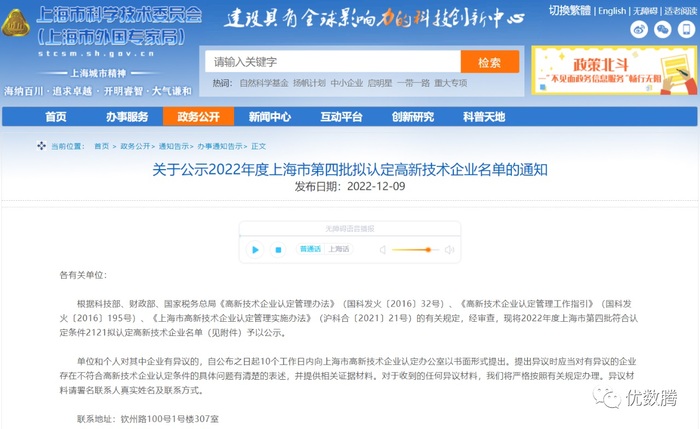Click the mute speaker icon in the audio player
This screenshot has width=700, height=429.
(x=383, y=250)
